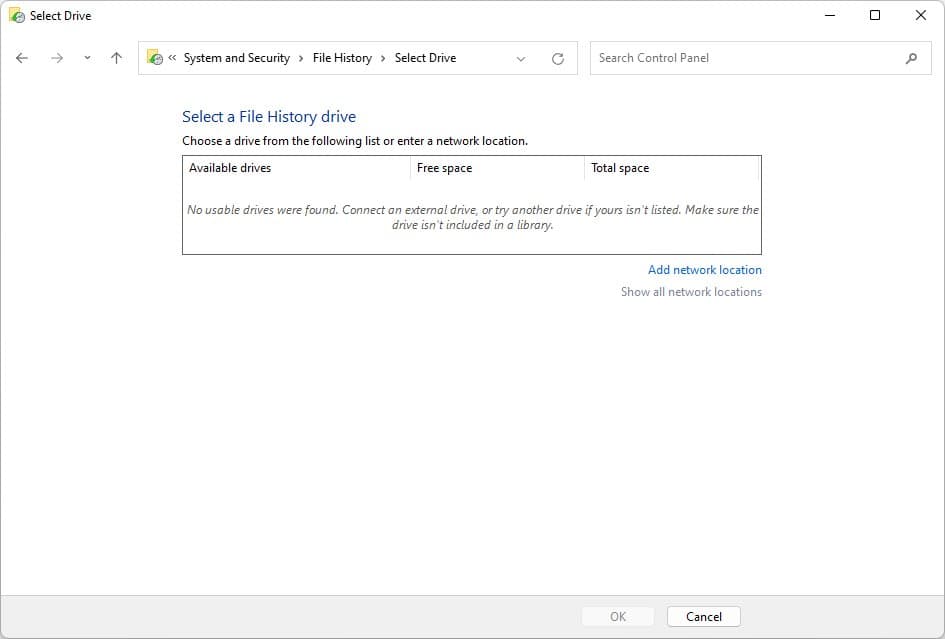Refresh the Select Drive page
Screen dimensions: 945x639
pyautogui.click(x=558, y=58)
